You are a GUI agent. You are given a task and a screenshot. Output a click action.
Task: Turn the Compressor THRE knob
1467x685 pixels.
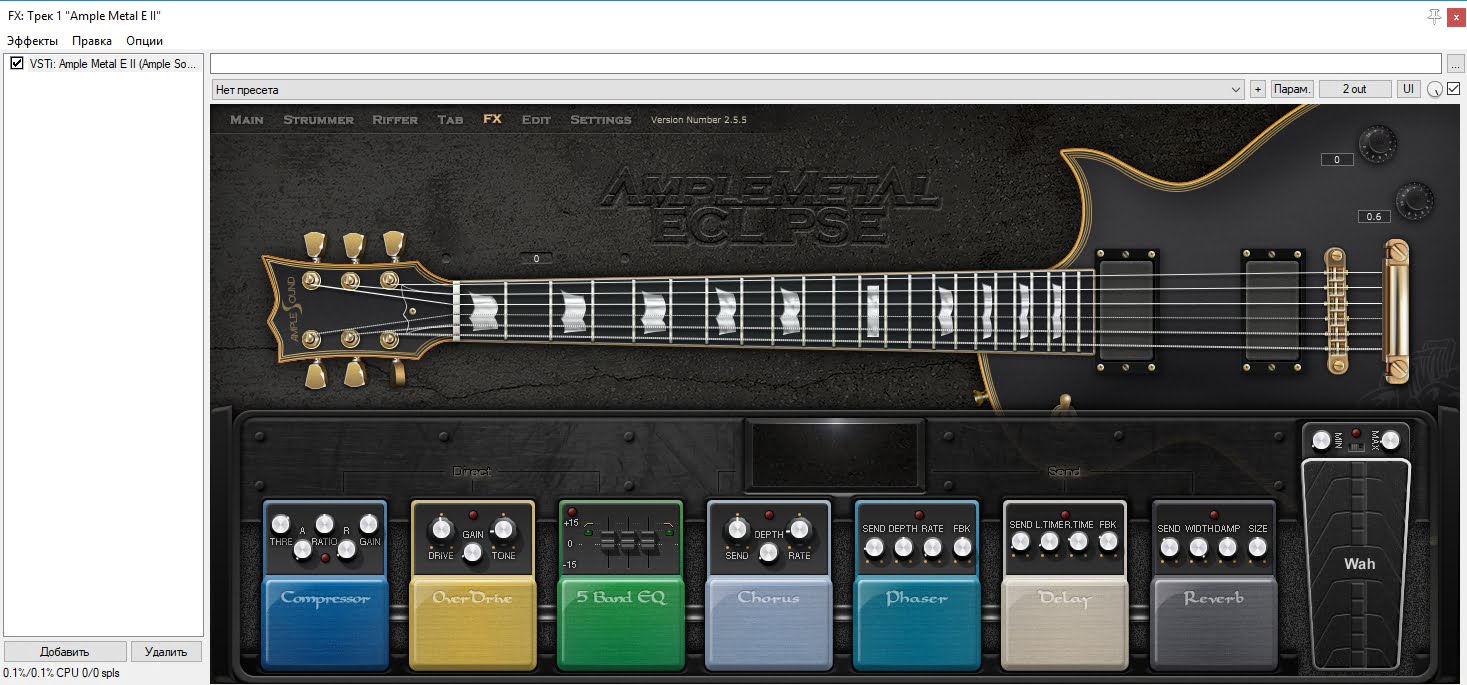(x=281, y=524)
